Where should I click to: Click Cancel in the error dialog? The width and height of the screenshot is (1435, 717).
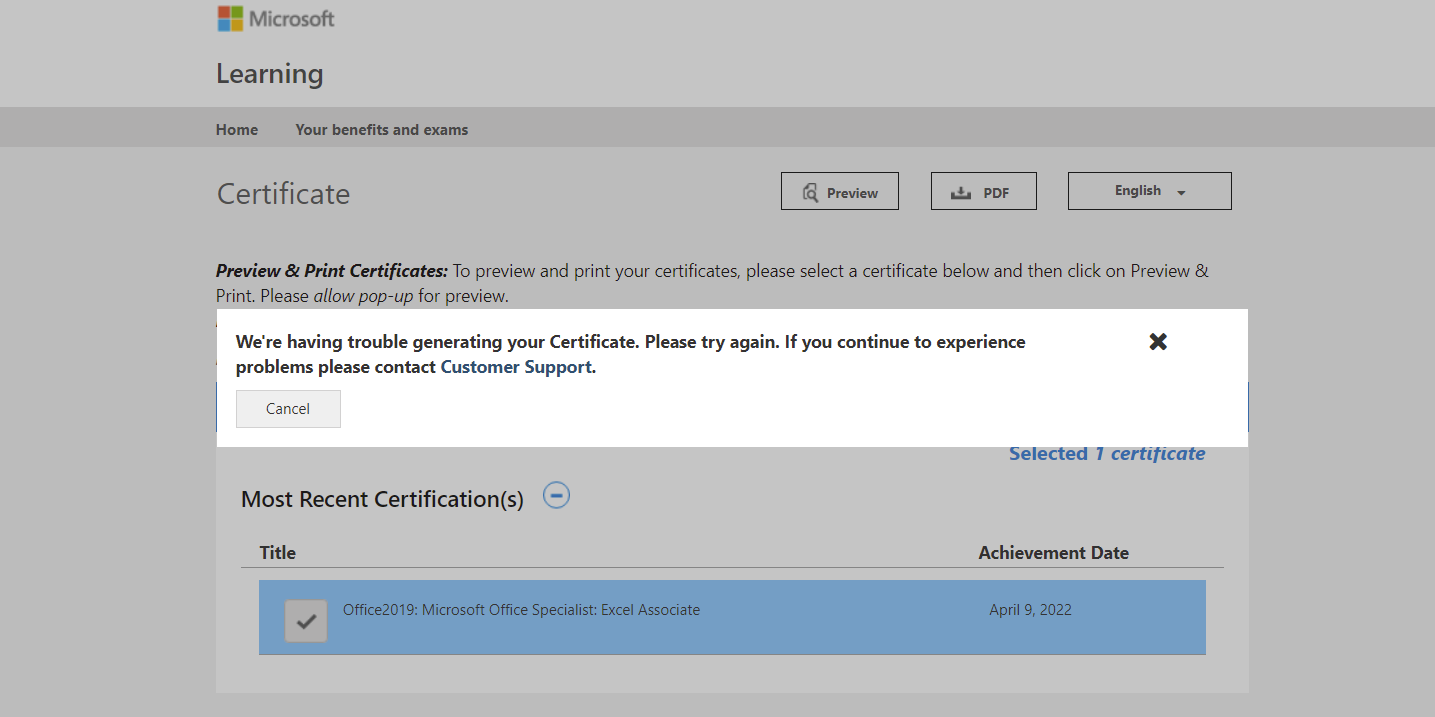(288, 409)
